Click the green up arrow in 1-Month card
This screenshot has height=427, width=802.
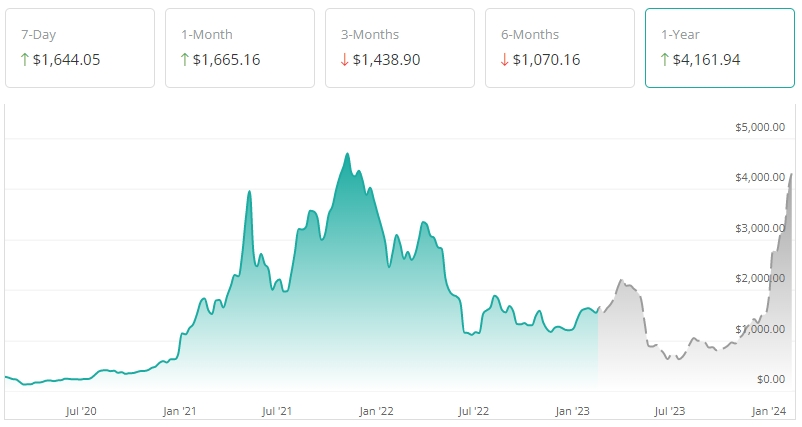coord(186,60)
